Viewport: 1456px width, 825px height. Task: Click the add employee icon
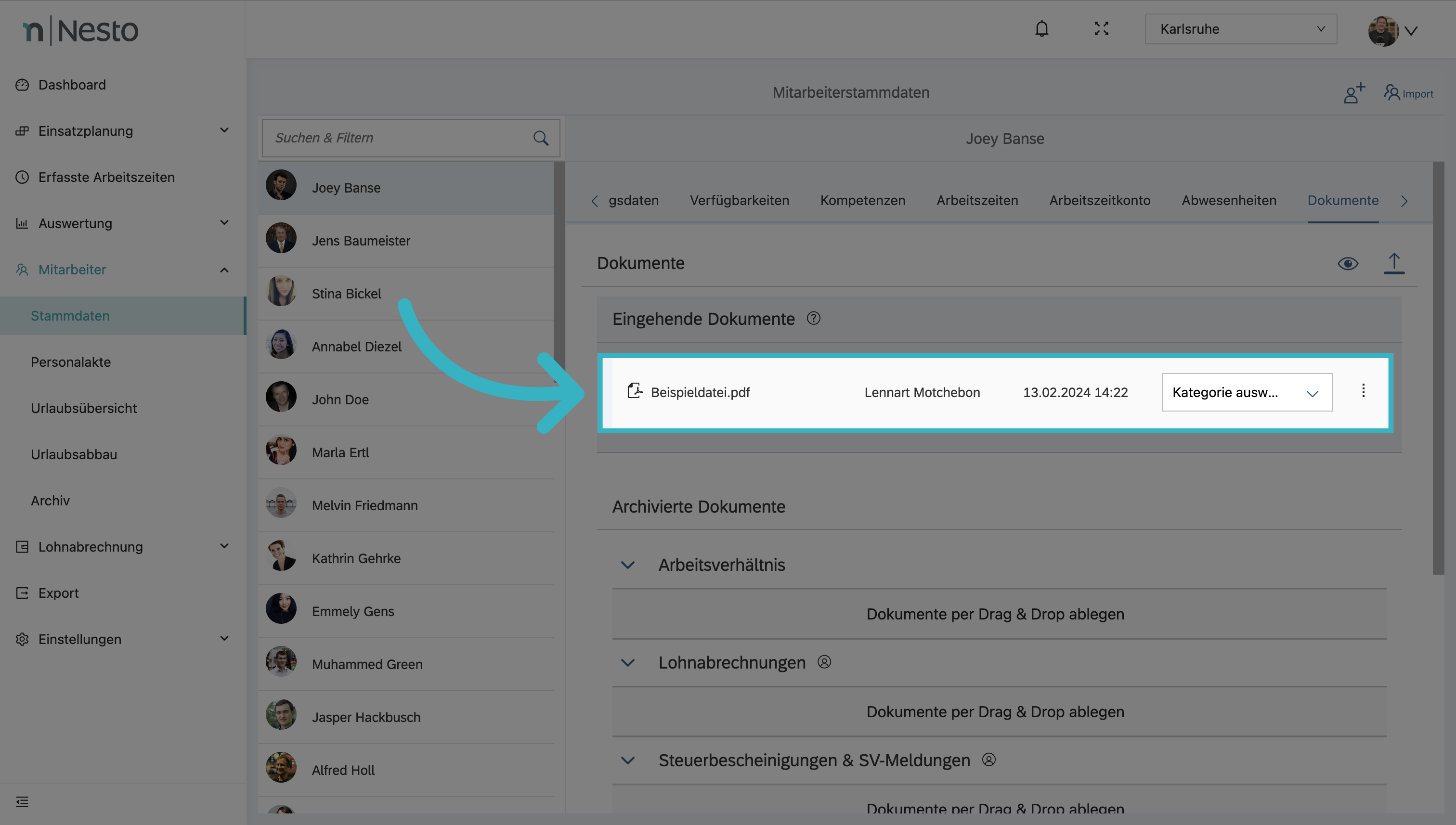click(1353, 93)
